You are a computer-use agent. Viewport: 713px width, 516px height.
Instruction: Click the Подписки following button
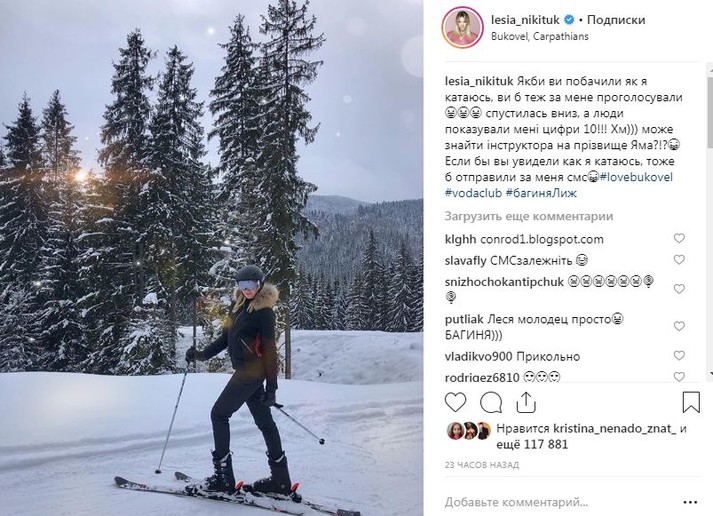pos(615,20)
